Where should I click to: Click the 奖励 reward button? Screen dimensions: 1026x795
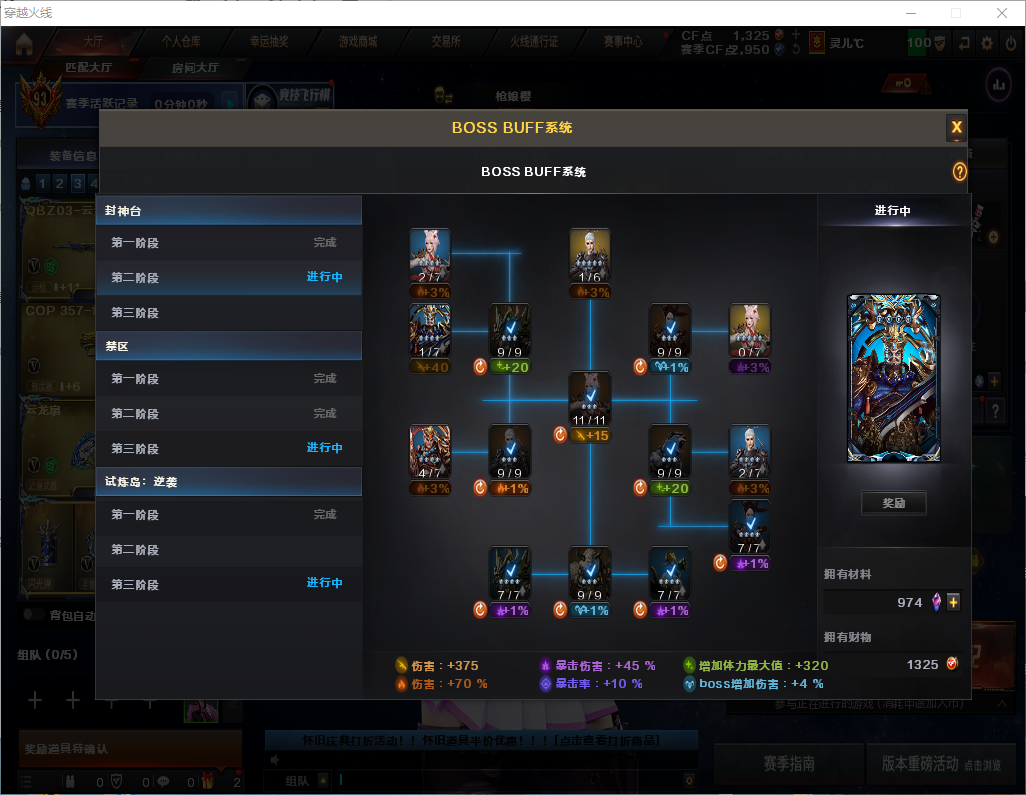point(893,503)
